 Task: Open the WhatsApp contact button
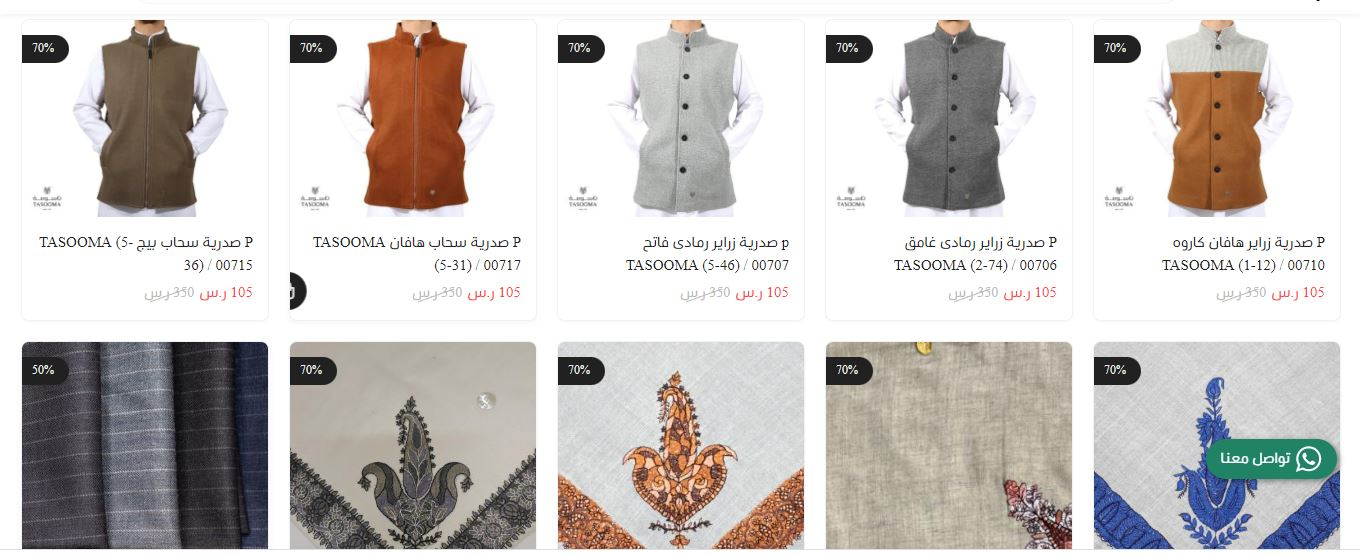(x=1271, y=459)
